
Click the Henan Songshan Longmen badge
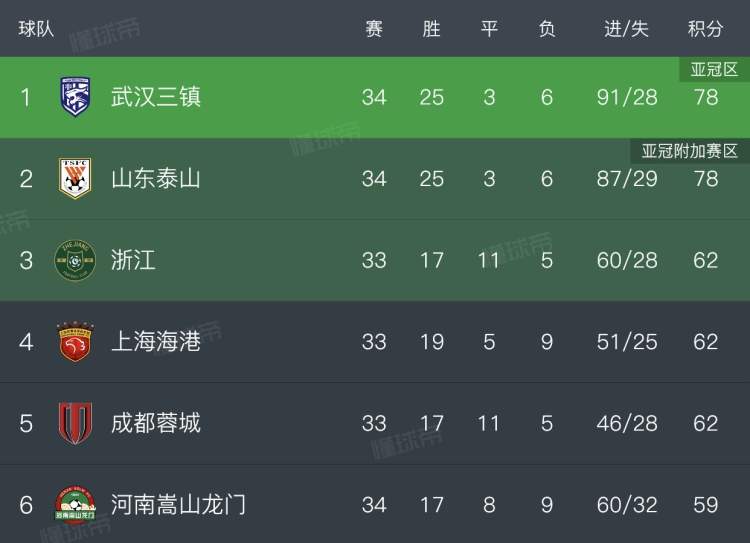coord(75,505)
